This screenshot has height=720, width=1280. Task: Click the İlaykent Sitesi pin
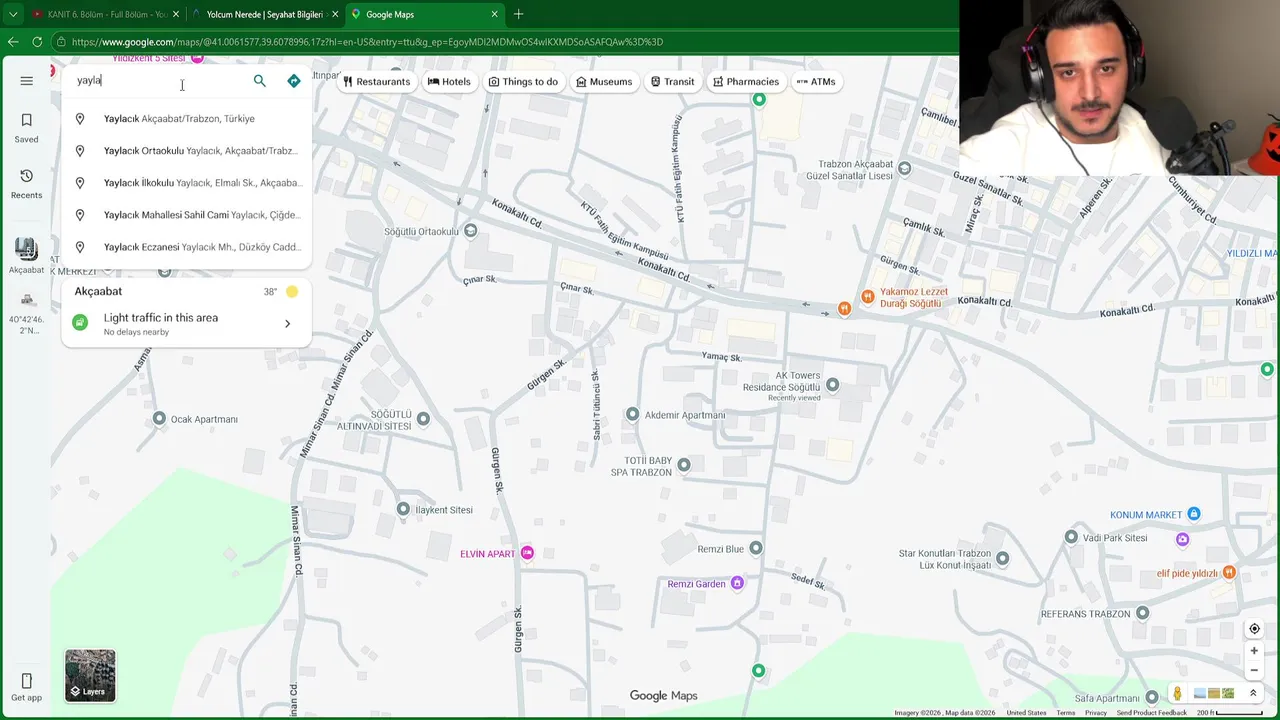403,509
